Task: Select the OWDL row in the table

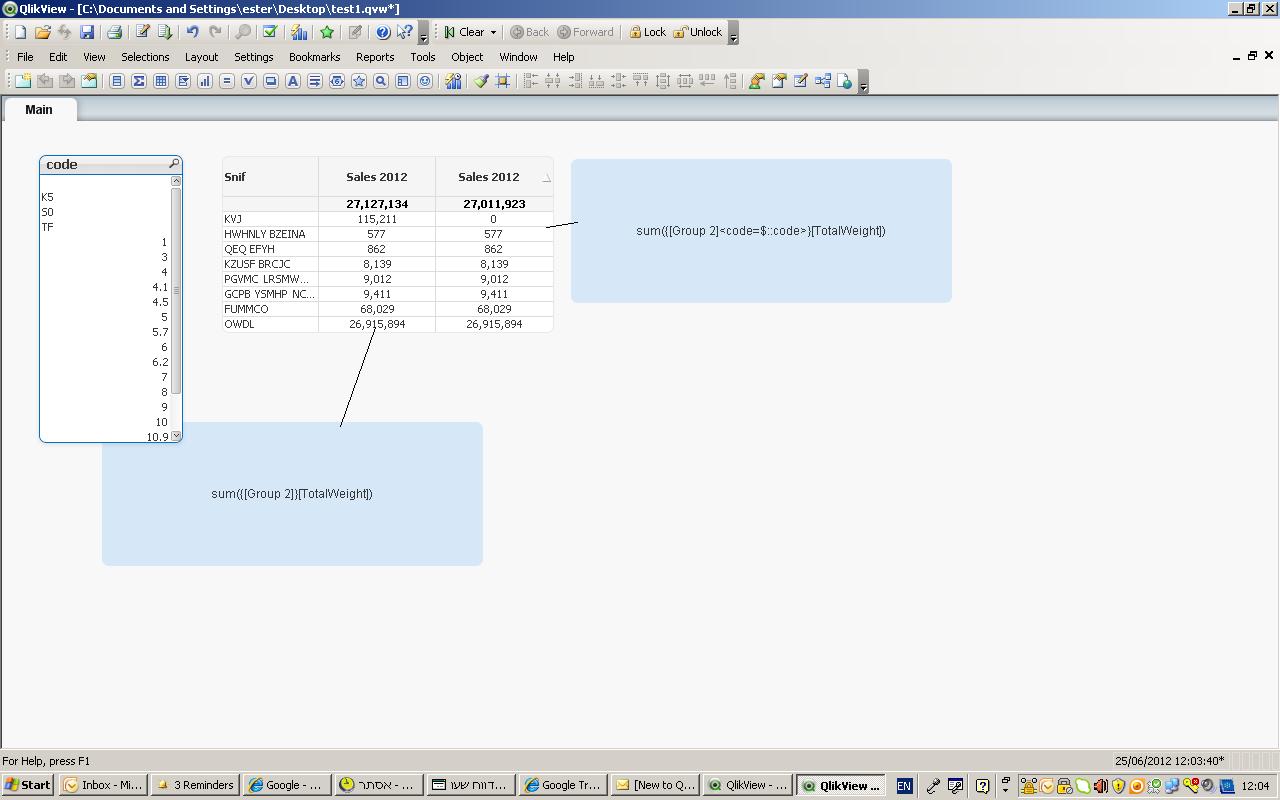Action: click(270, 324)
